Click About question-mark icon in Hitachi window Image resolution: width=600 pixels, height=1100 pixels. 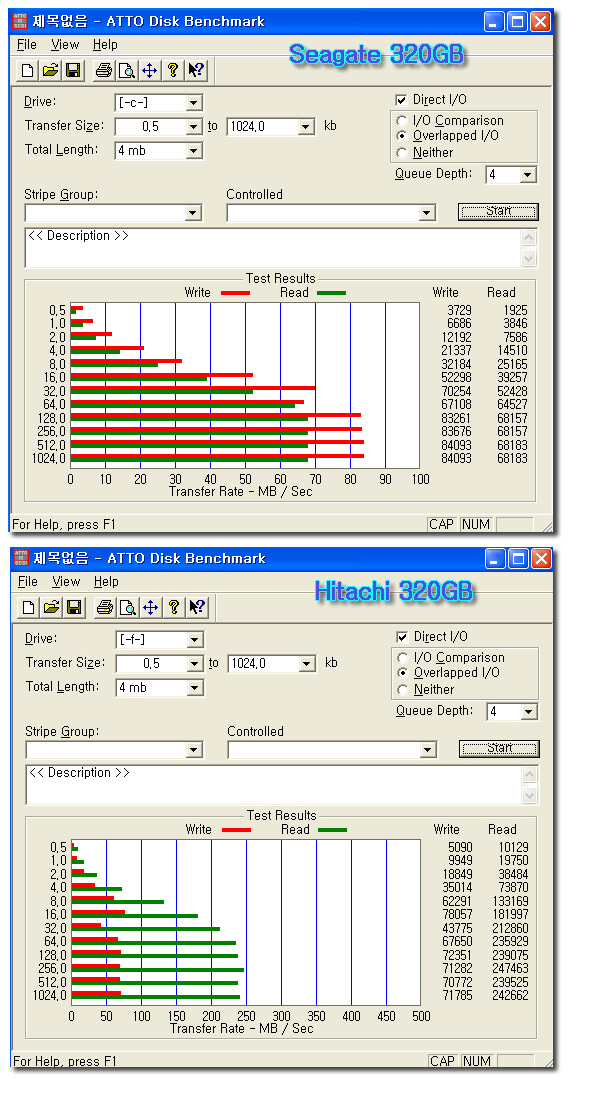(x=173, y=608)
